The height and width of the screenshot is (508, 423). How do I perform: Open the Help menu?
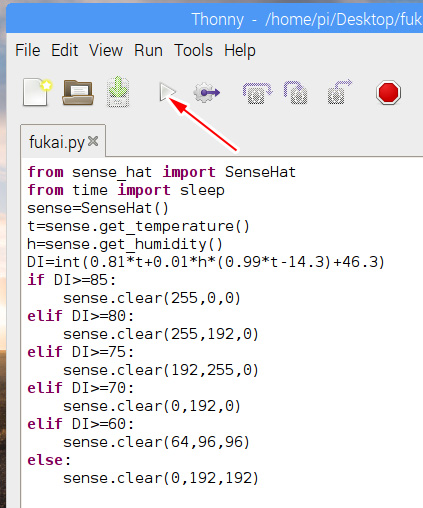coord(240,51)
